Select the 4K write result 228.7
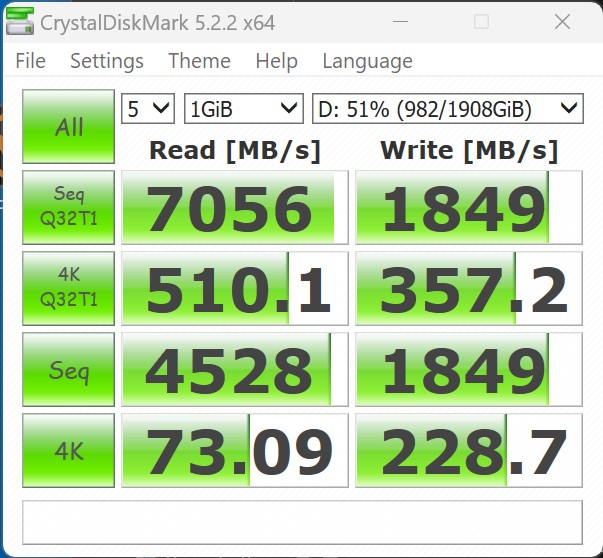The width and height of the screenshot is (603, 558). 469,450
